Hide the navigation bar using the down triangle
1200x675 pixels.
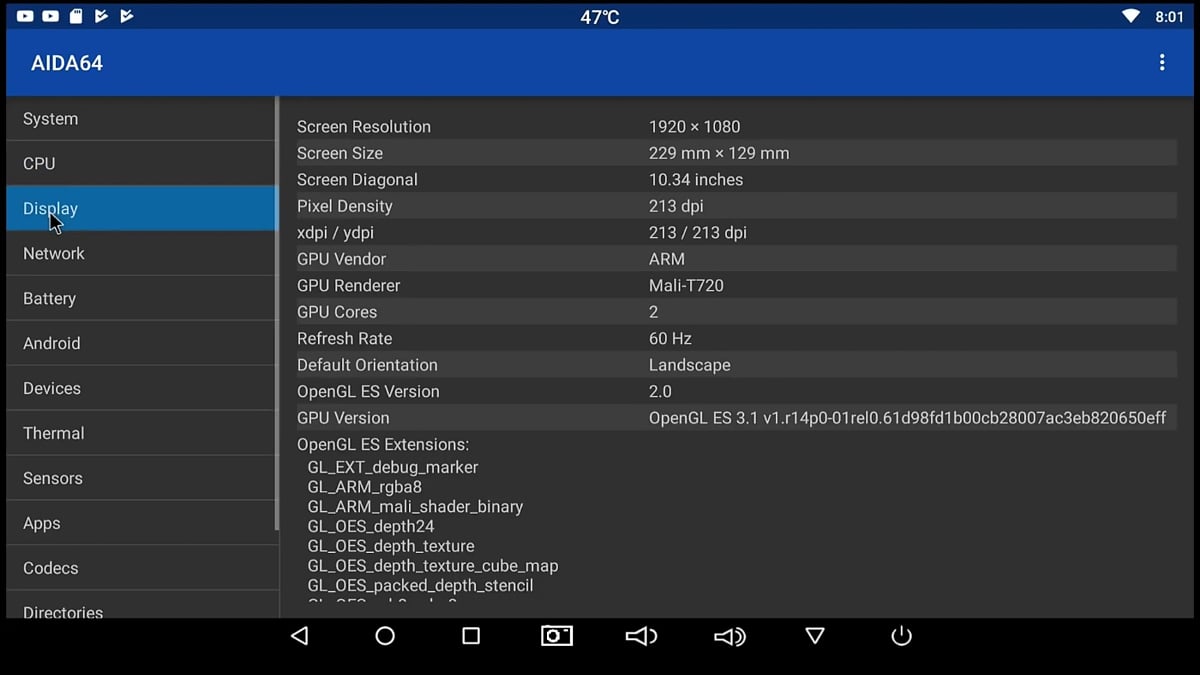click(x=815, y=636)
